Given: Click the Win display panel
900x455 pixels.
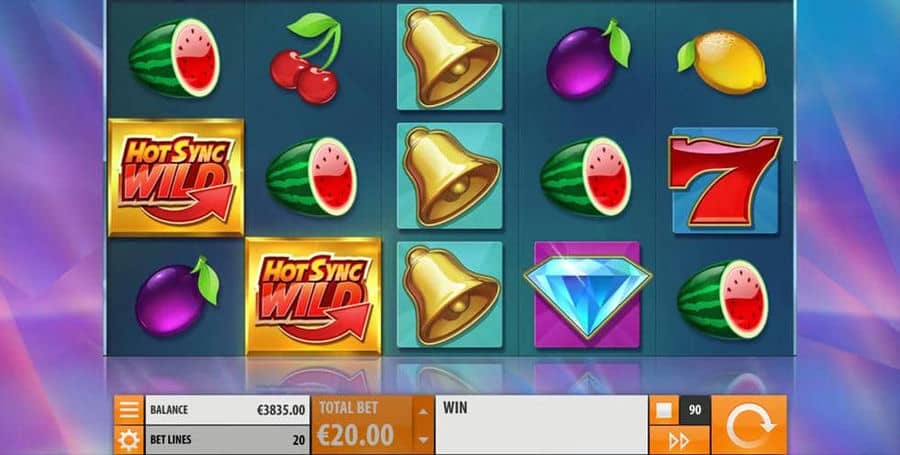Looking at the screenshot, I should 541,425.
